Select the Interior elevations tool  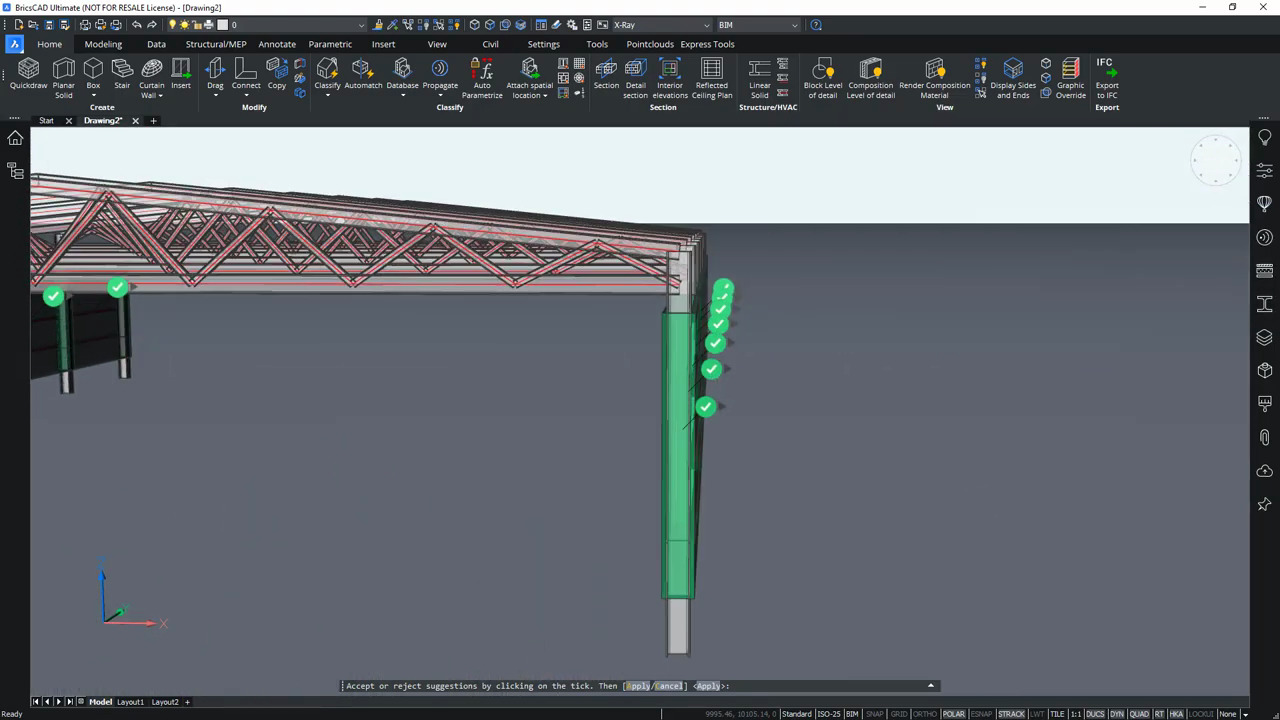click(670, 78)
